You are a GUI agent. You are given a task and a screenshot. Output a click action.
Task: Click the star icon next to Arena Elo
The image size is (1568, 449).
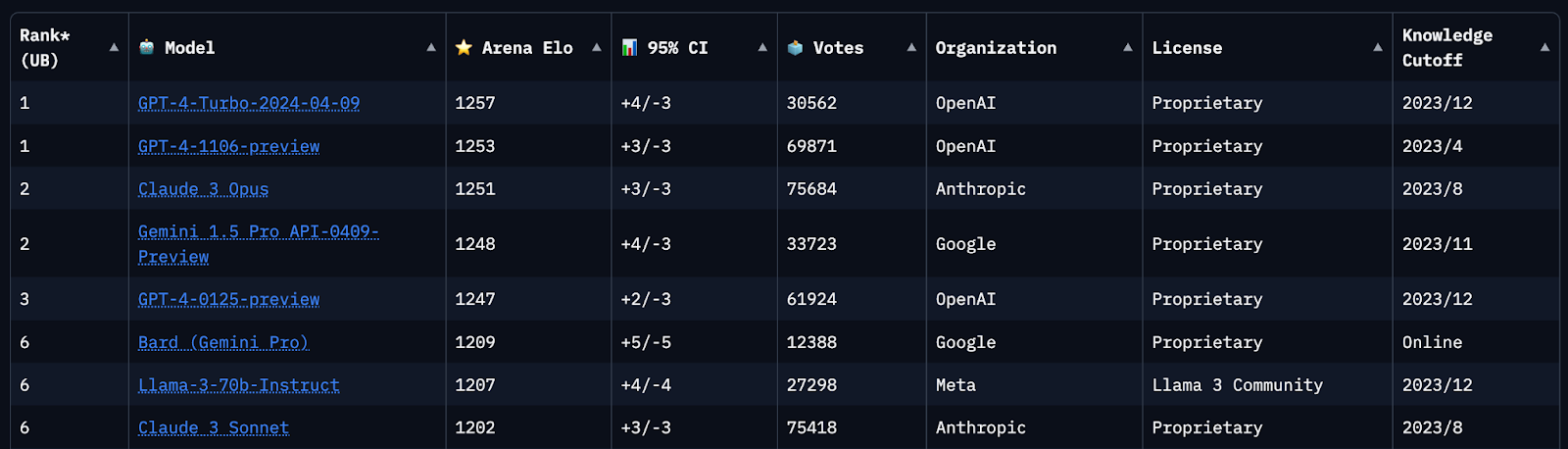[x=464, y=47]
